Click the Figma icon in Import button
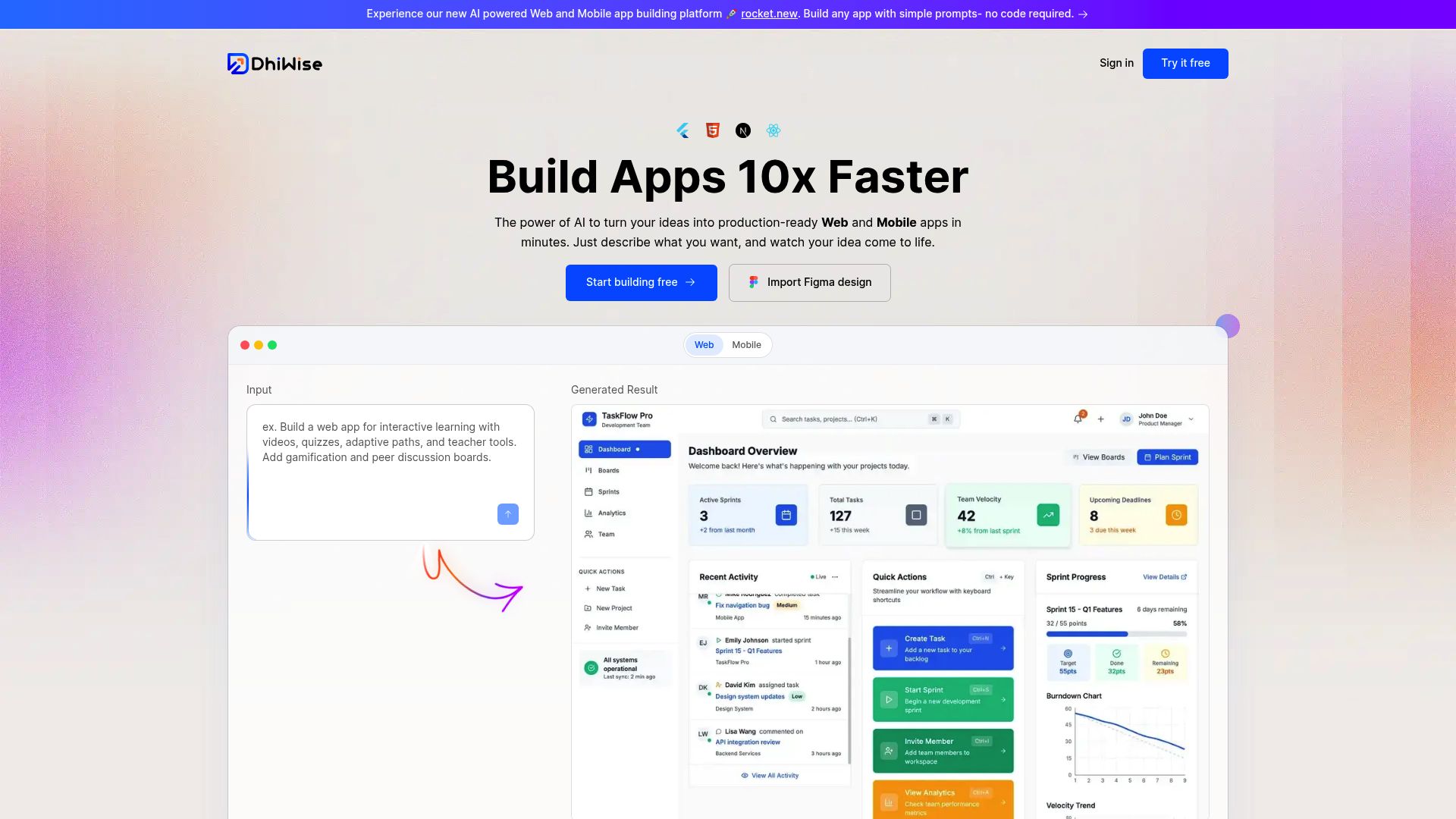Screen dimensions: 1456x819 click(x=753, y=282)
